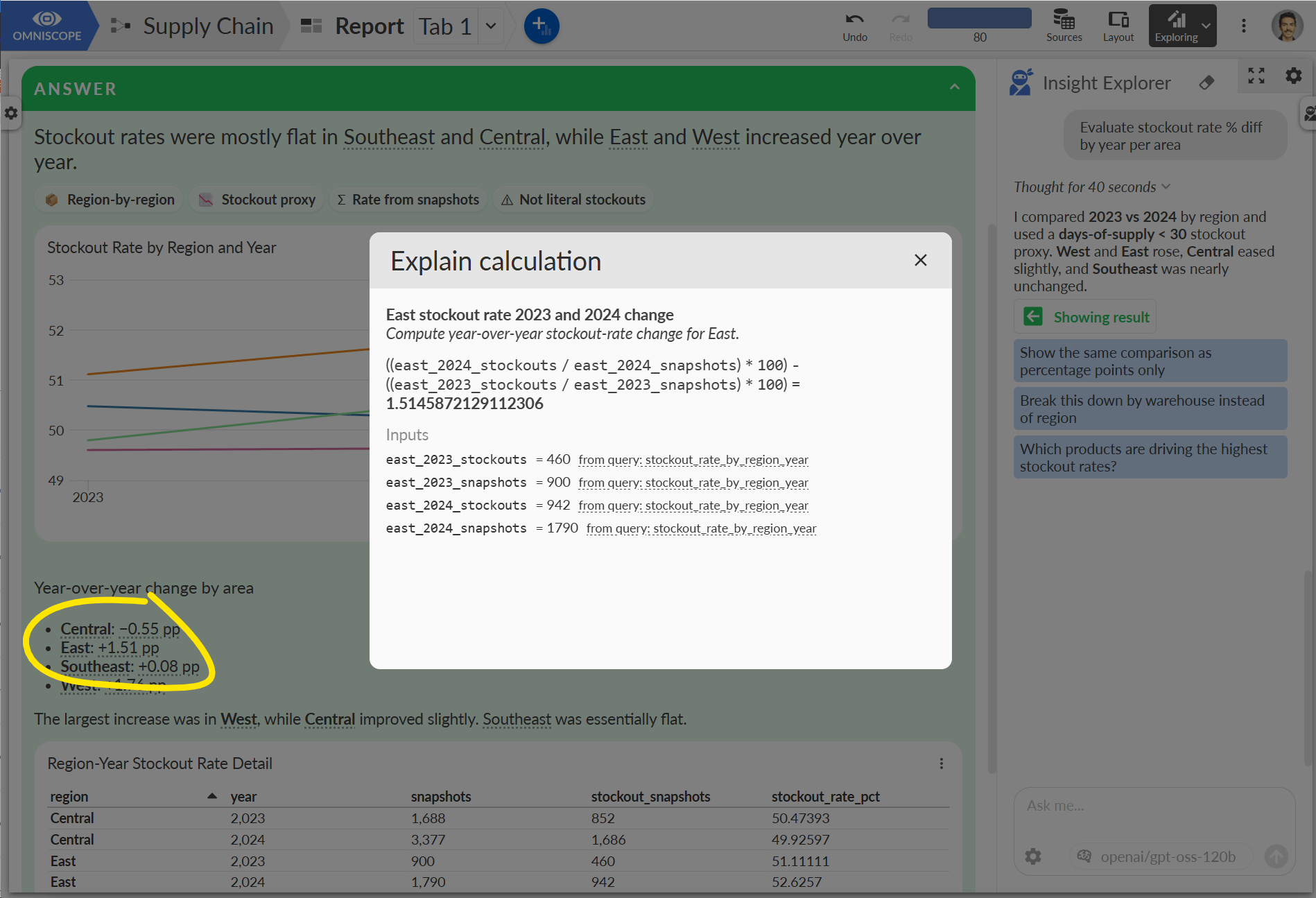Viewport: 1316px width, 898px height.
Task: Click the Showing result button
Action: click(x=1084, y=317)
